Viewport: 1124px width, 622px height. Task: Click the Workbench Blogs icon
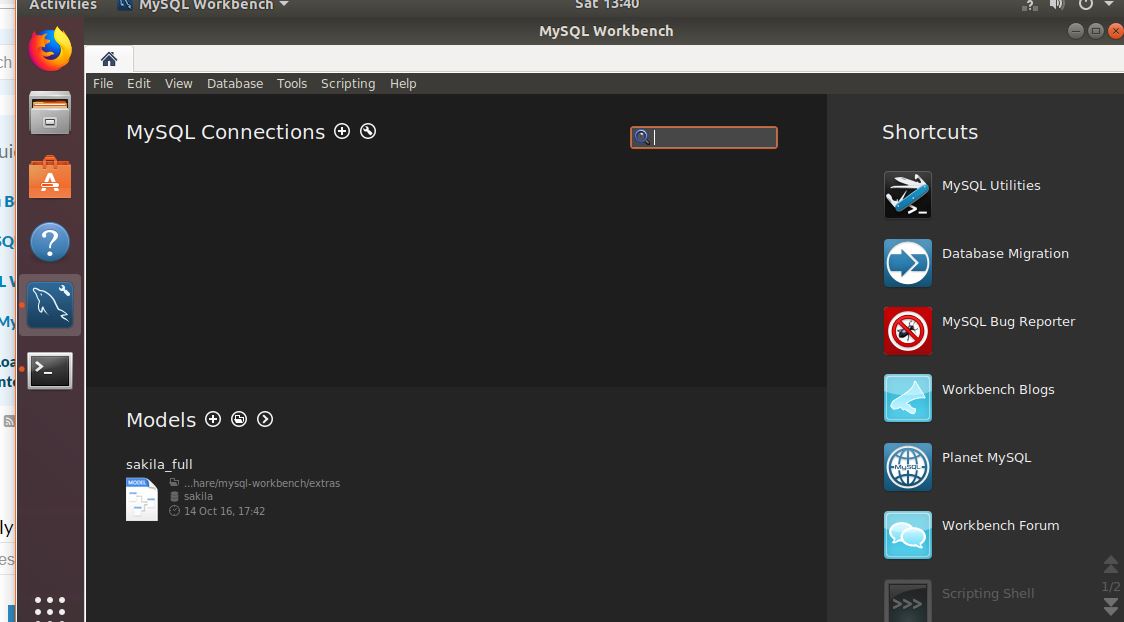[x=907, y=398]
